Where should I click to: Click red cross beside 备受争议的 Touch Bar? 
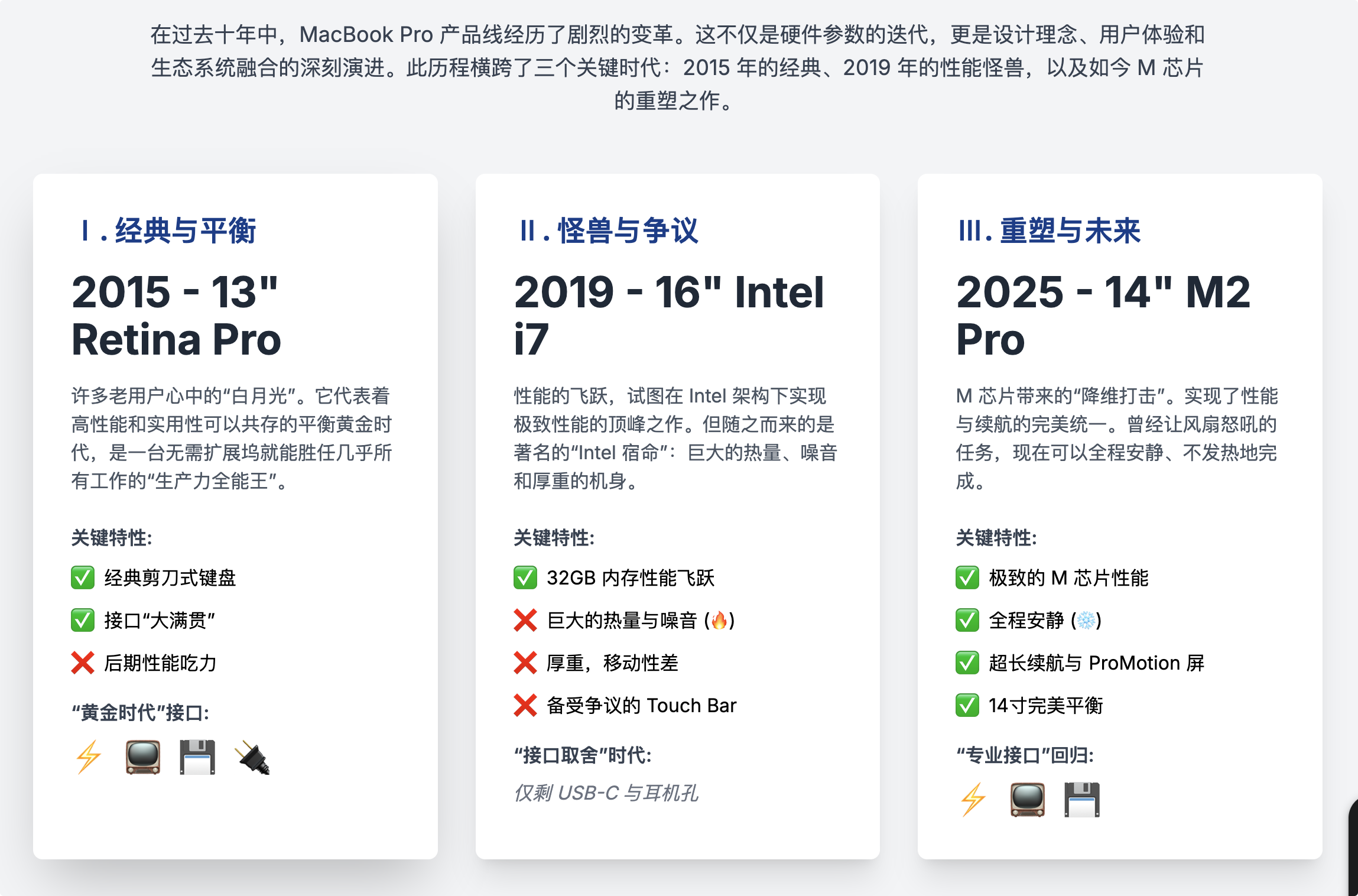point(525,706)
